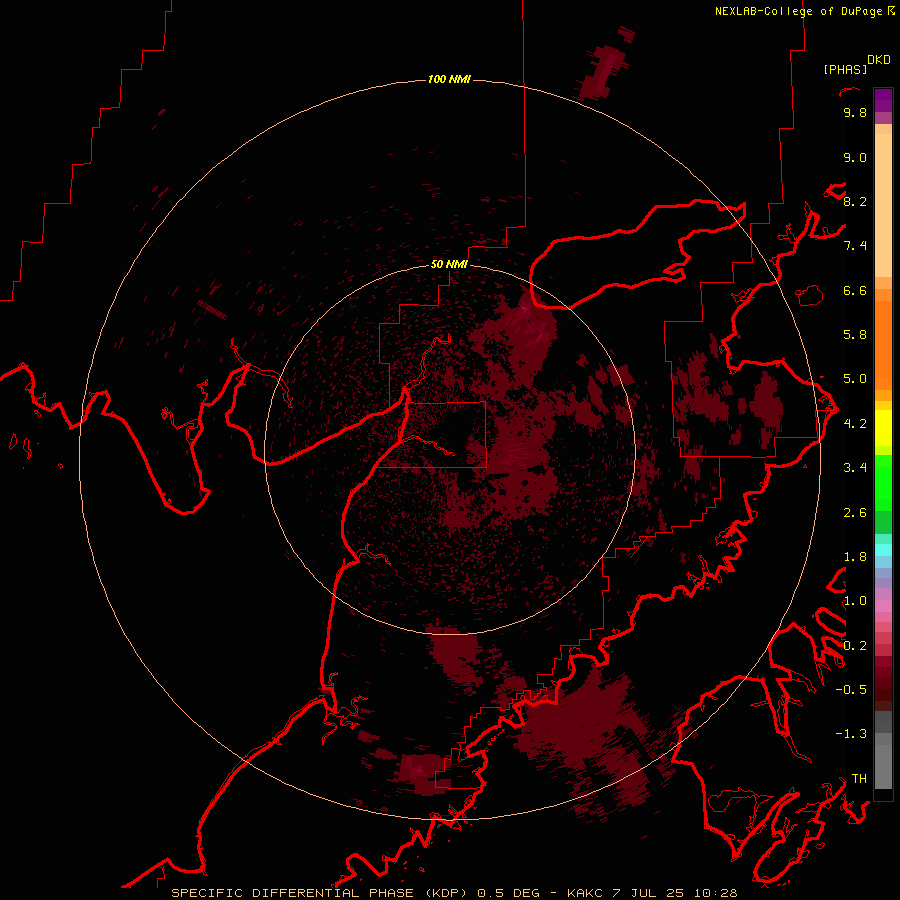
Task: Click the 4.2 value on color scale
Action: [x=855, y=424]
